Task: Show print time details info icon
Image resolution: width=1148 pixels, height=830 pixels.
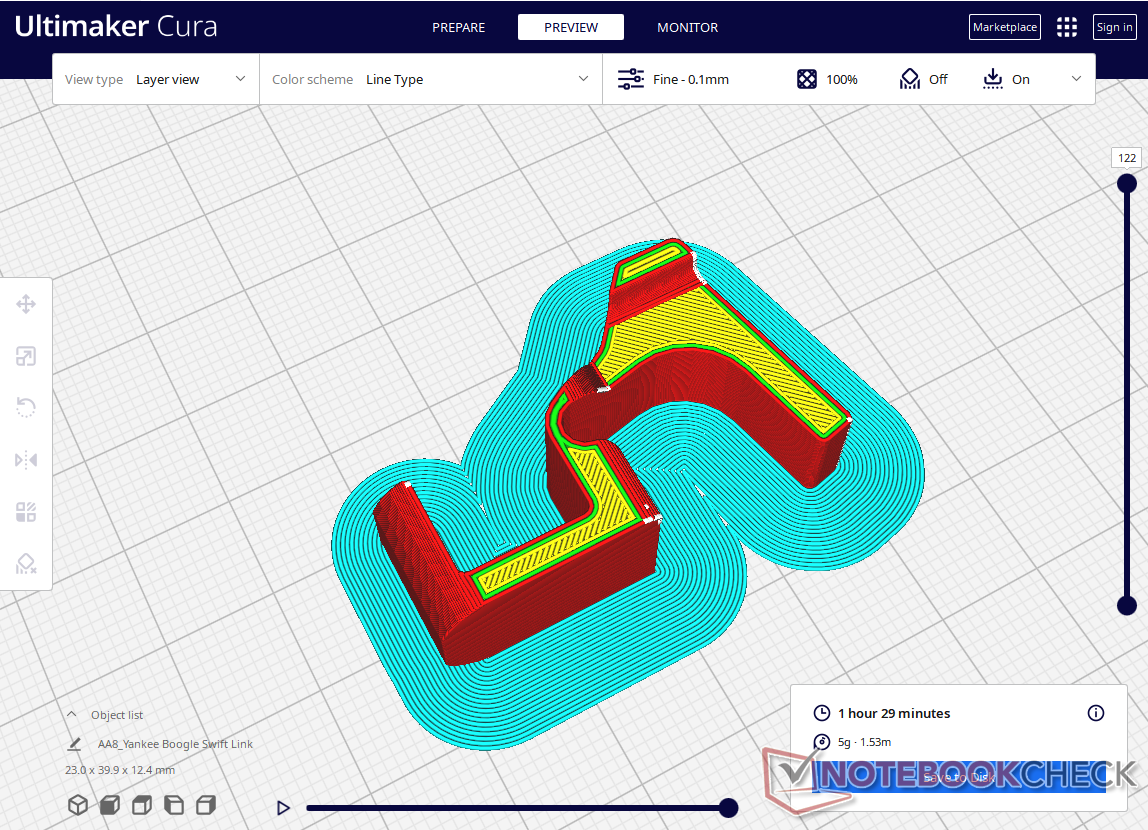Action: [1095, 713]
